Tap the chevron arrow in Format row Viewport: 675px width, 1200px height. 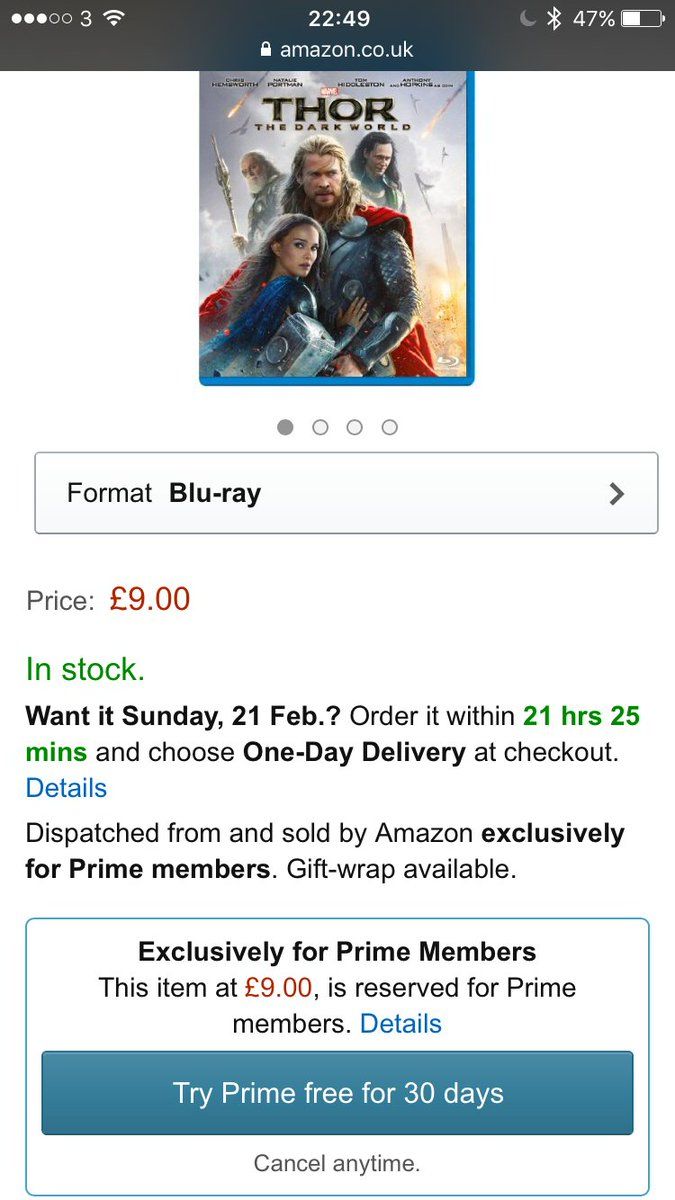click(x=617, y=493)
